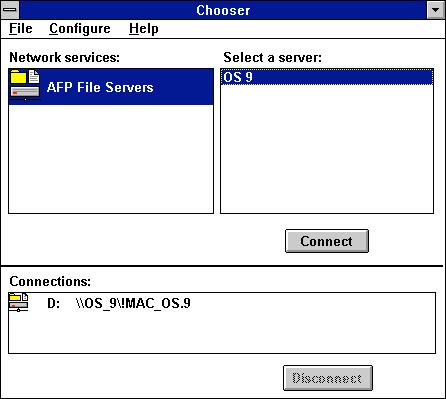Select the D: drive letter text
This screenshot has width=446, height=399.
pyautogui.click(x=54, y=304)
